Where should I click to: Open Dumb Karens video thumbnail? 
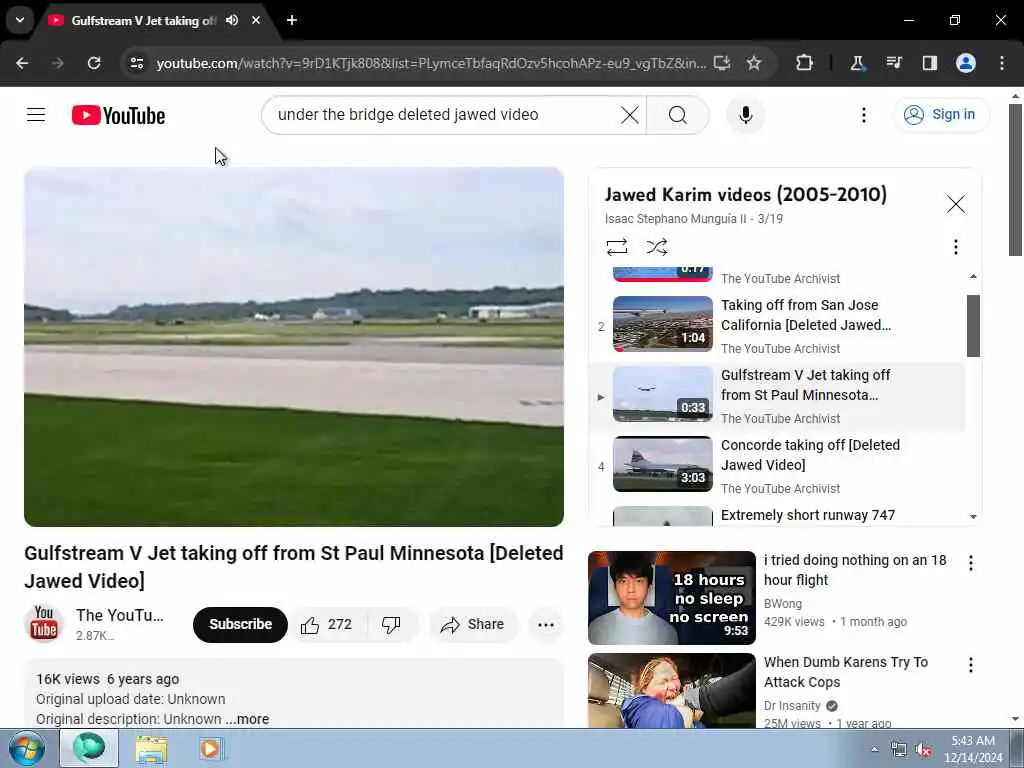point(671,691)
